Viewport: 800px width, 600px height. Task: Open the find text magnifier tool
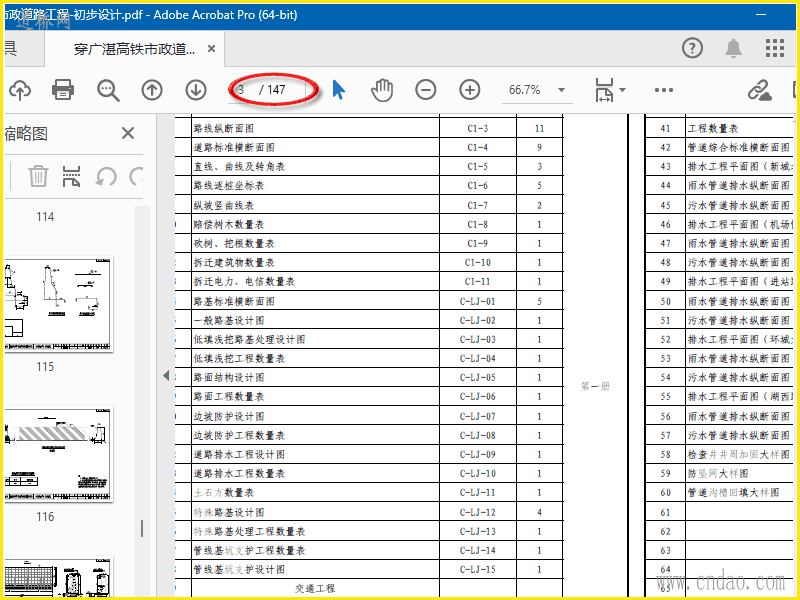tap(108, 90)
